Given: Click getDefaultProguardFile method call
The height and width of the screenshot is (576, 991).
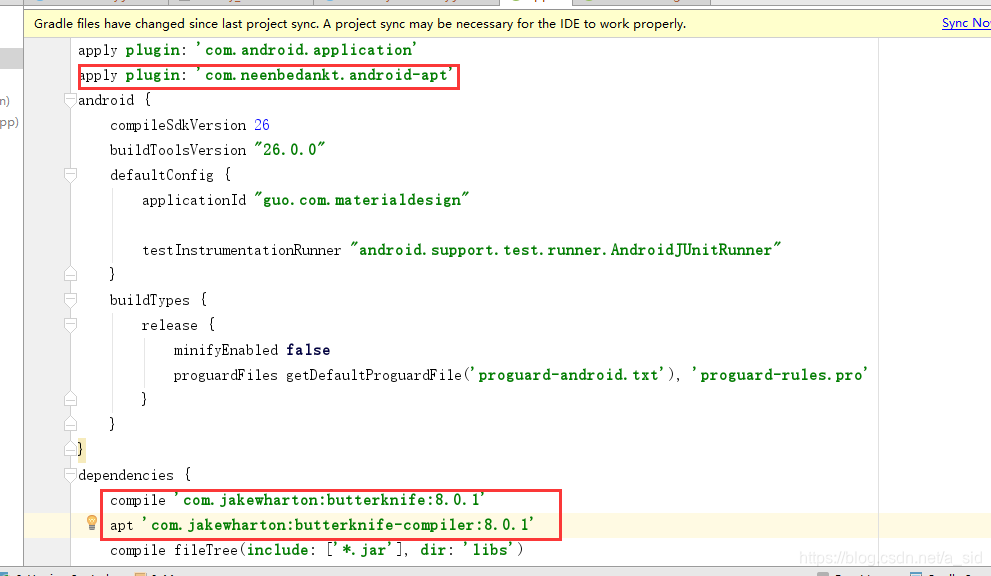Looking at the screenshot, I should [374, 375].
